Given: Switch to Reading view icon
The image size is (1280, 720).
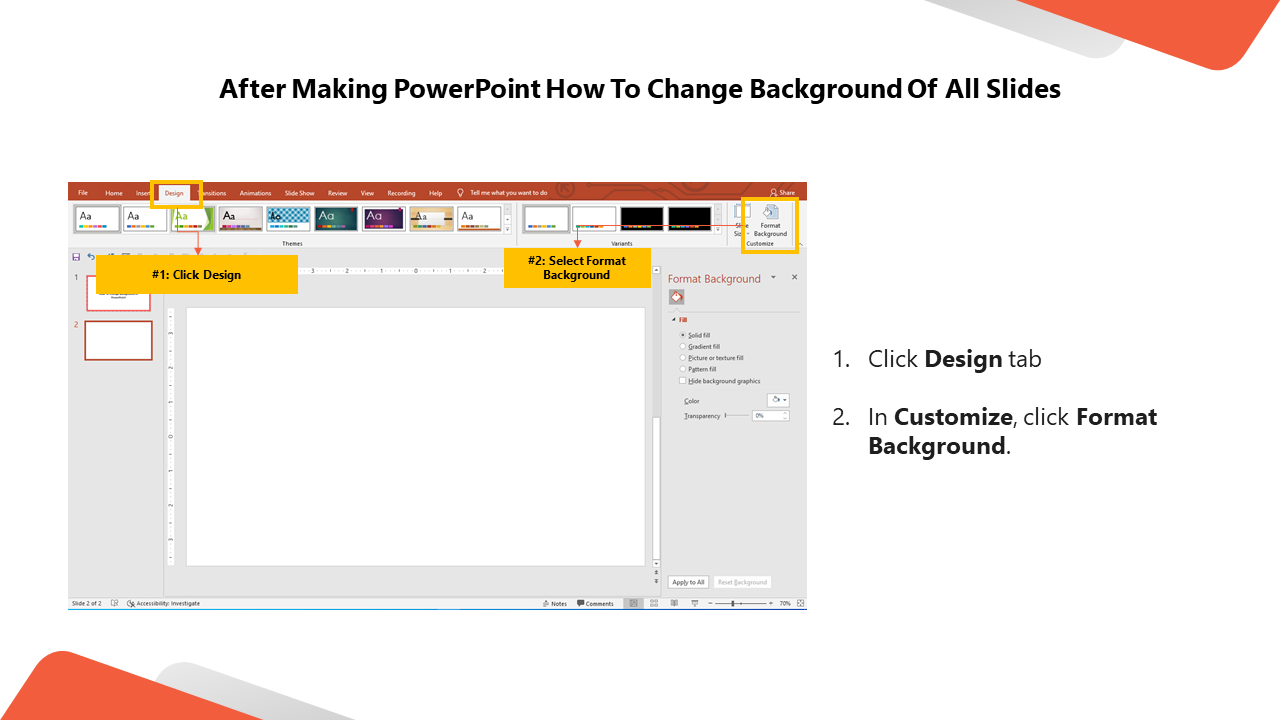Looking at the screenshot, I should [x=674, y=603].
